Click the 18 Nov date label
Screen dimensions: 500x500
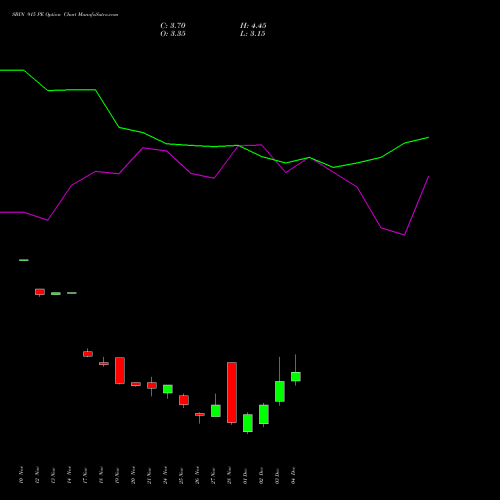pos(101,475)
